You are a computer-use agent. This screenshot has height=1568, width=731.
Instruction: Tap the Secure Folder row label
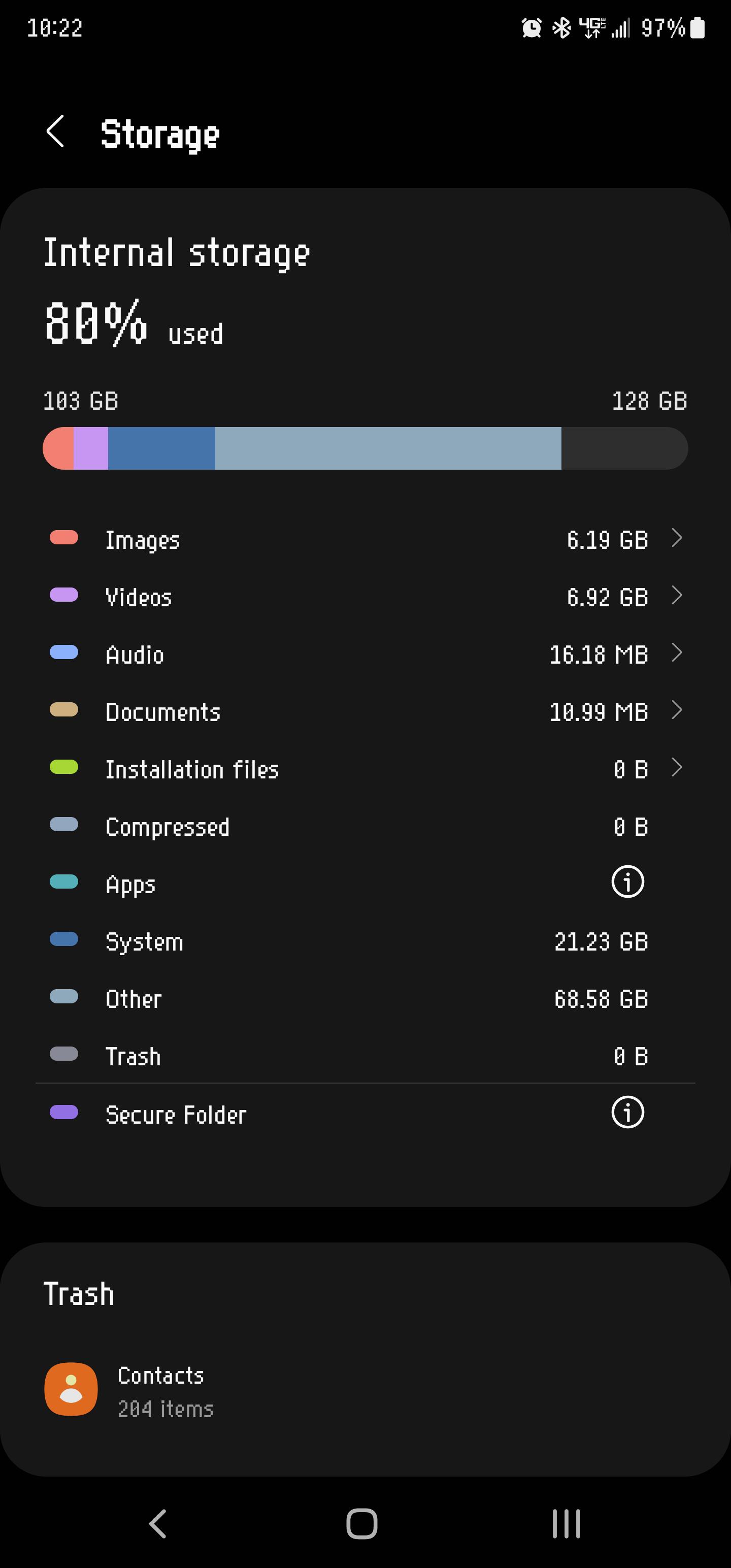click(x=176, y=1115)
